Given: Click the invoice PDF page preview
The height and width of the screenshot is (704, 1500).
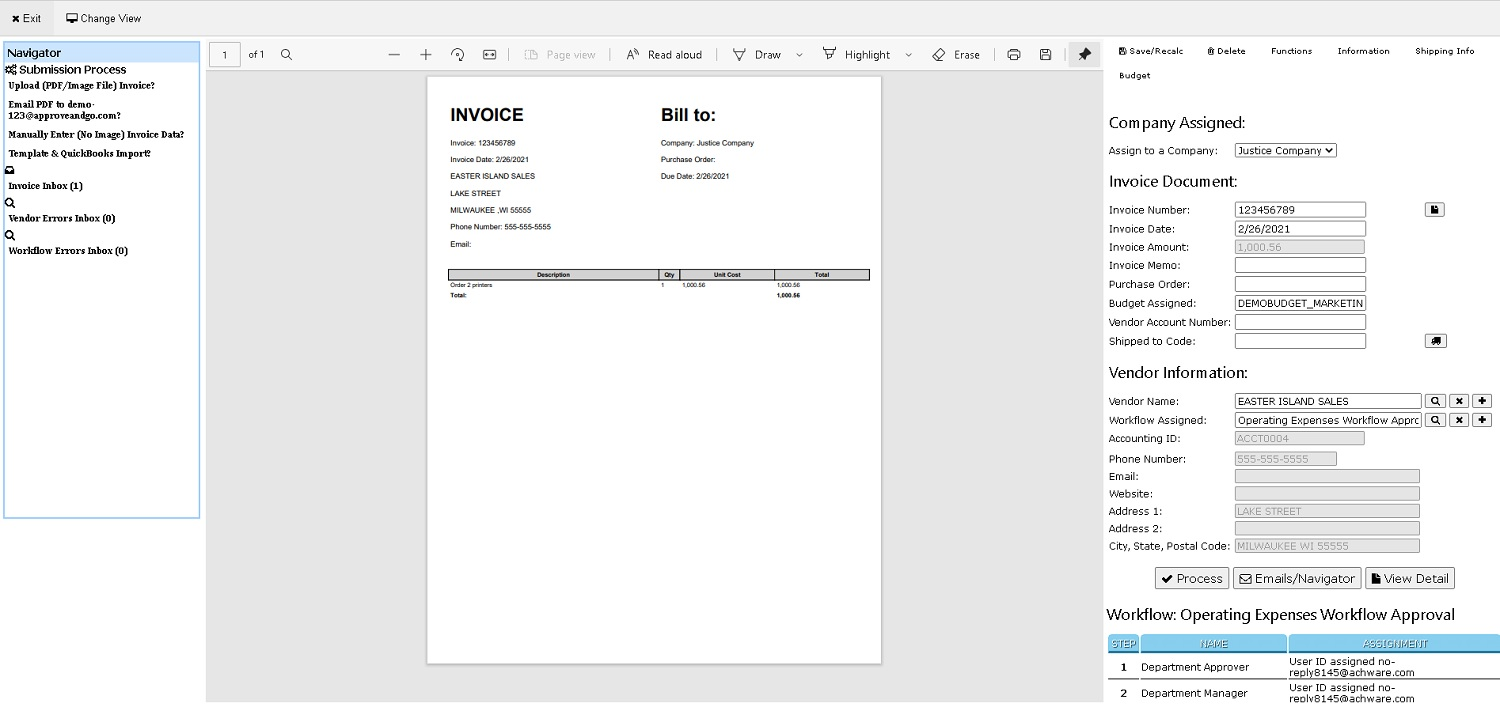Looking at the screenshot, I should [x=654, y=370].
